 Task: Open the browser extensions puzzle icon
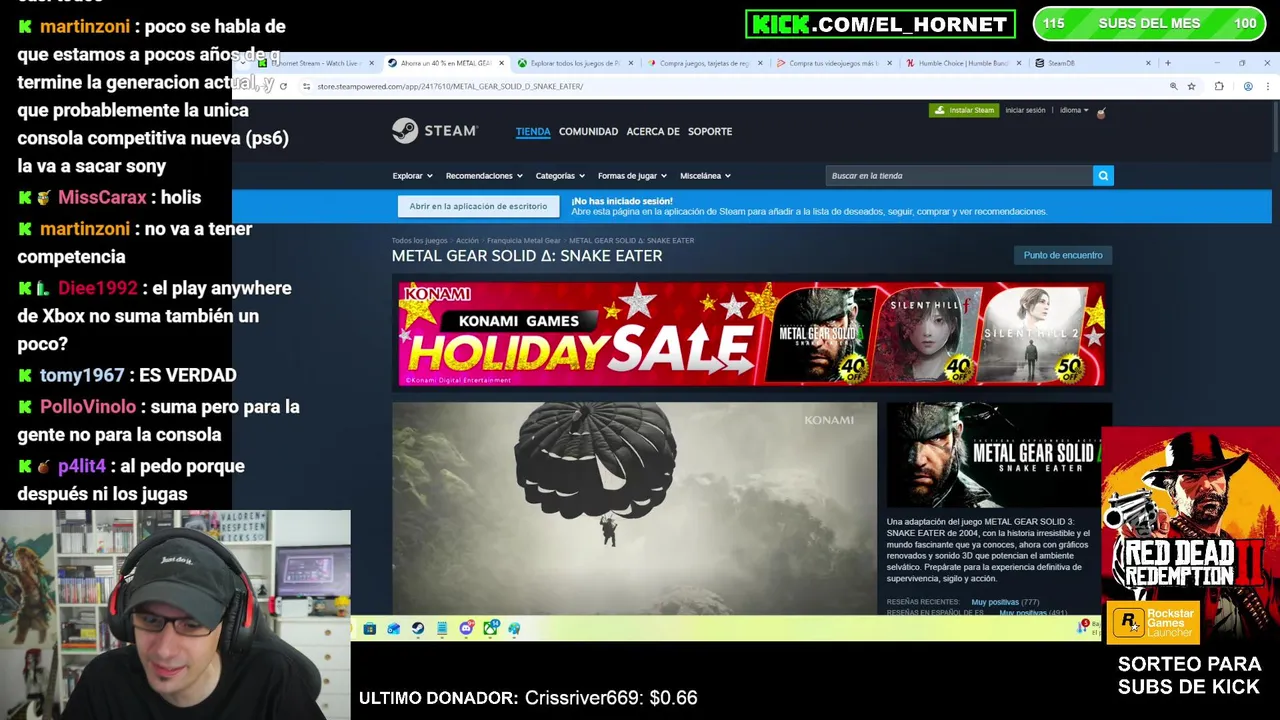[1219, 86]
